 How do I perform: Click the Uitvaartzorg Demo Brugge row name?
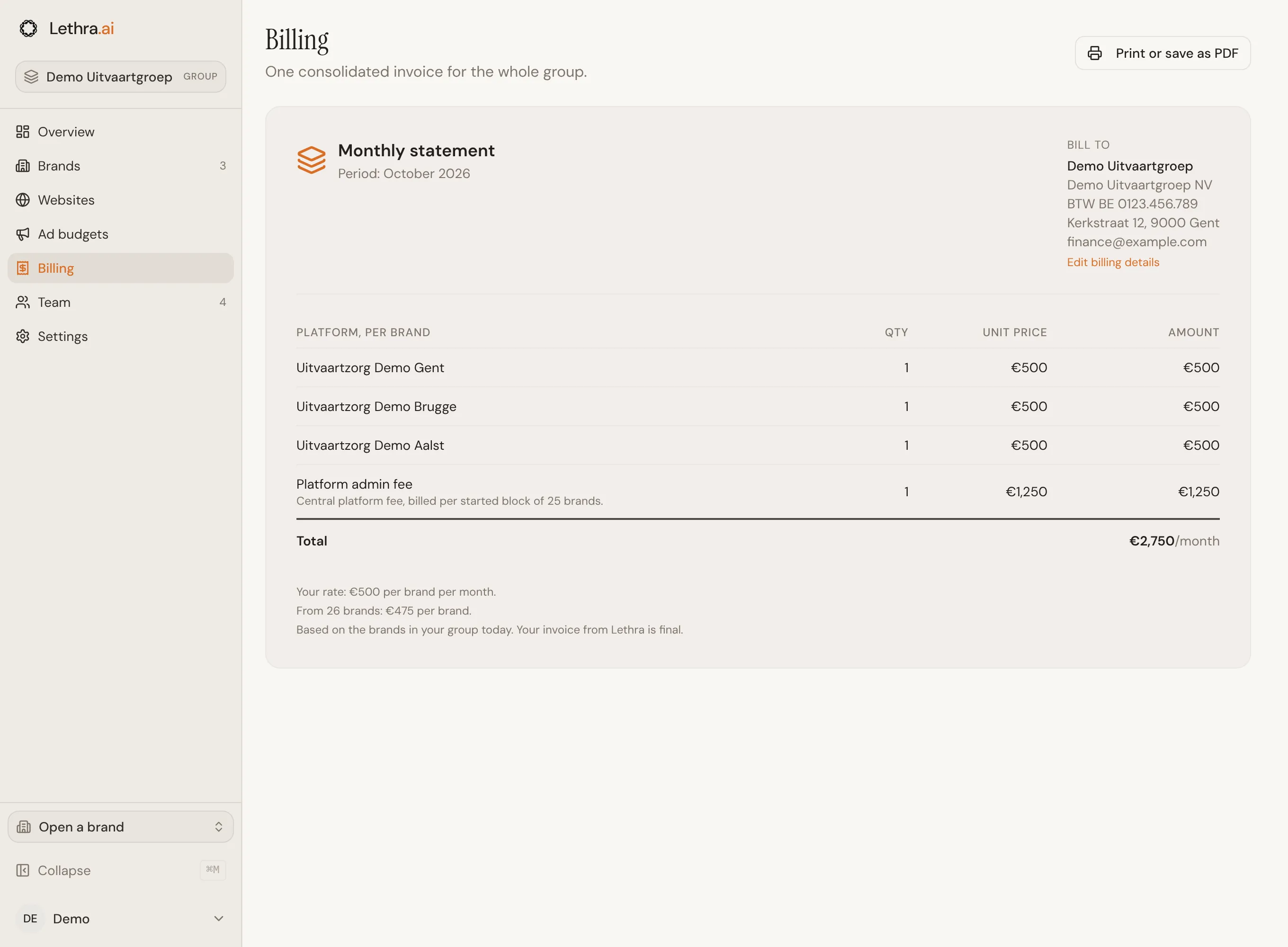(x=376, y=406)
